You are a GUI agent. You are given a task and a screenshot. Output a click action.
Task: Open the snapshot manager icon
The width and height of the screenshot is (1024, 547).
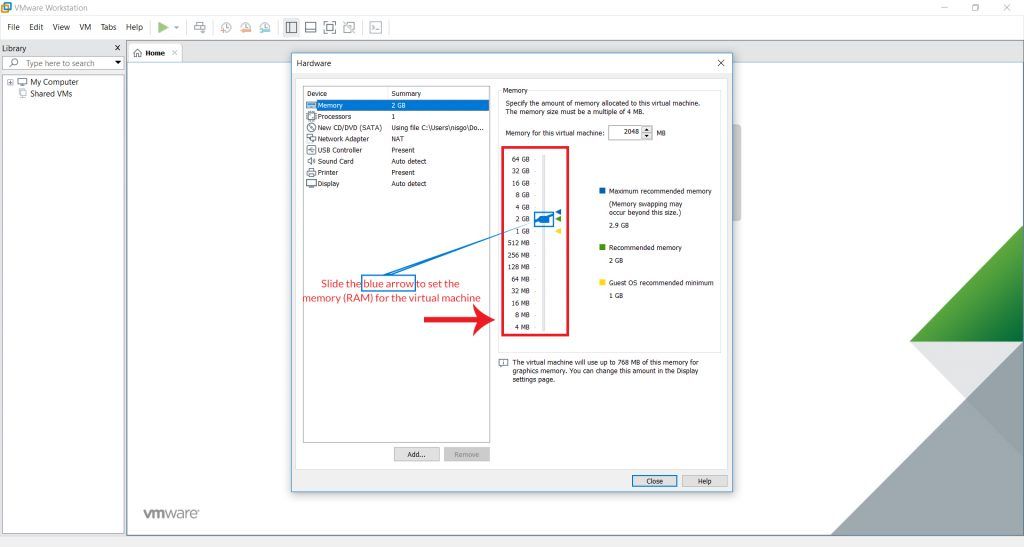264,27
